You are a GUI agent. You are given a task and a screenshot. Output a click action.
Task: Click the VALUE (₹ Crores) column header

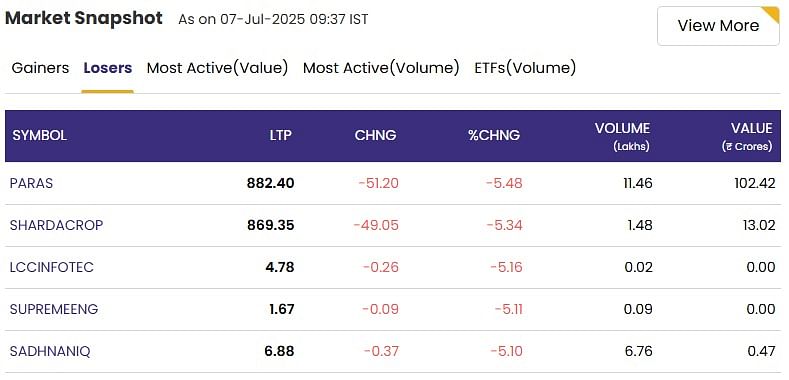point(747,136)
